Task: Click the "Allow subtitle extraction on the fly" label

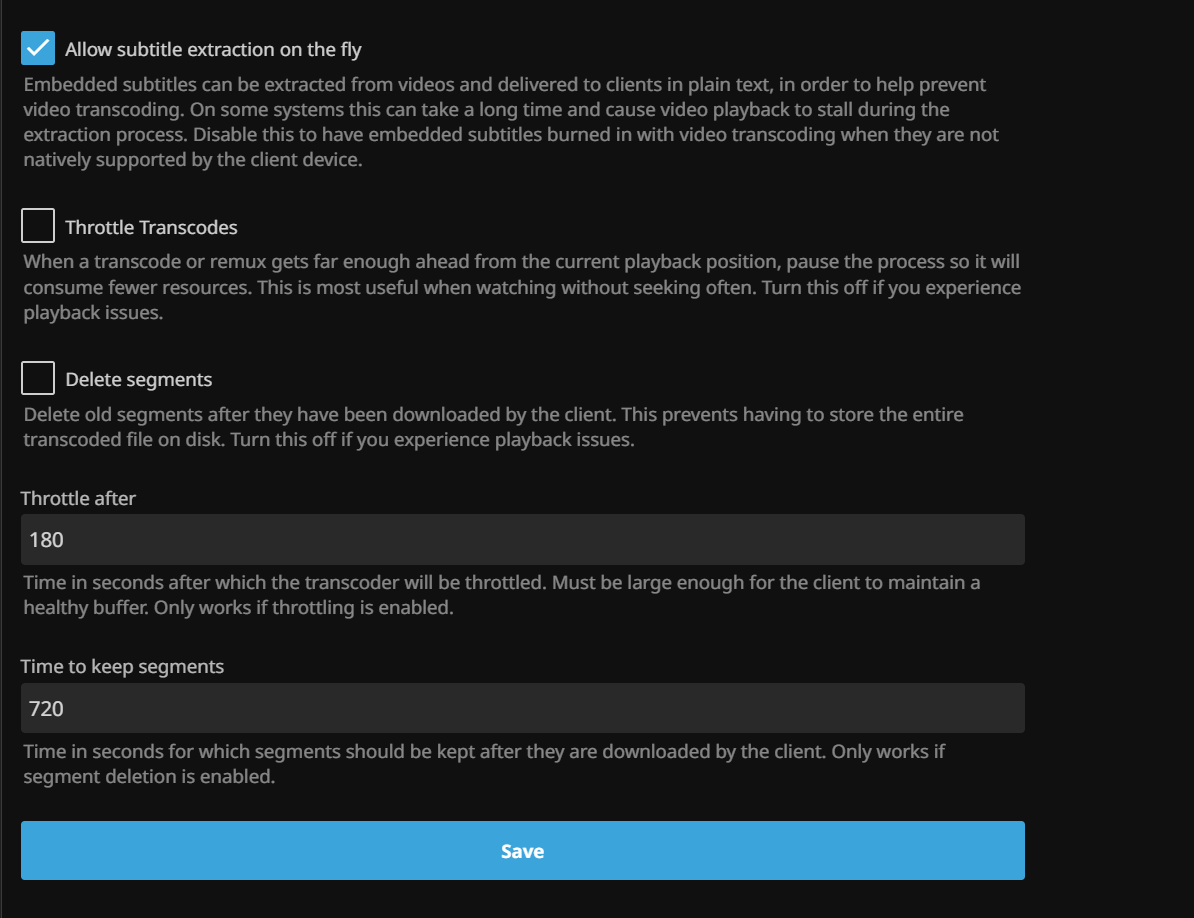Action: pos(213,49)
